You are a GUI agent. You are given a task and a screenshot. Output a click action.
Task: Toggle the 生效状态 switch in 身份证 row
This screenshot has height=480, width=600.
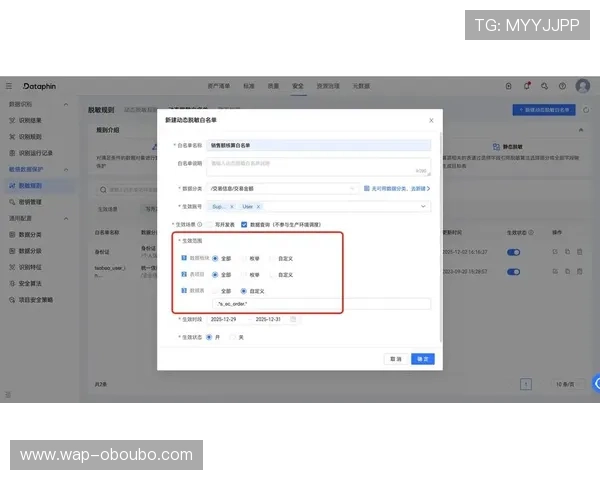[x=513, y=252]
